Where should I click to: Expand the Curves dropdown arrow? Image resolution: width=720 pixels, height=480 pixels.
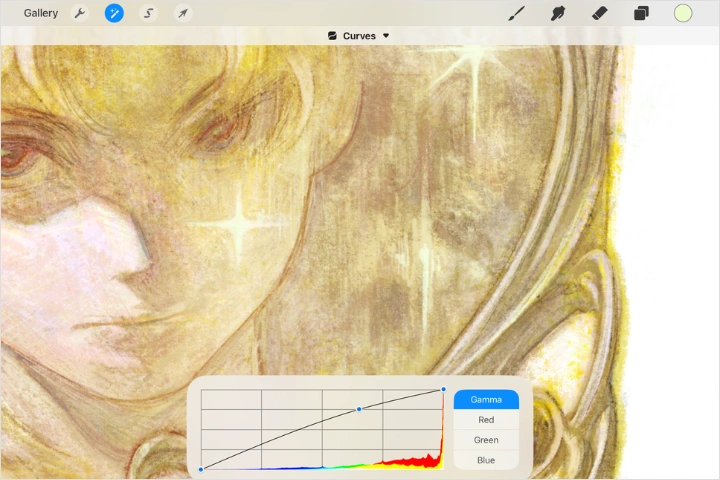tap(386, 35)
